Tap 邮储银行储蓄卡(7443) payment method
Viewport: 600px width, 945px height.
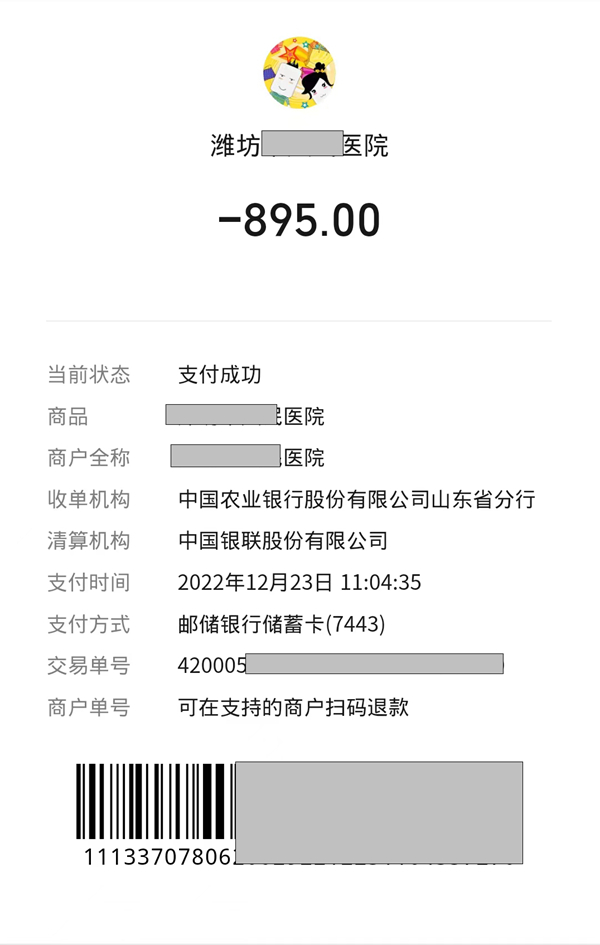tap(281, 625)
